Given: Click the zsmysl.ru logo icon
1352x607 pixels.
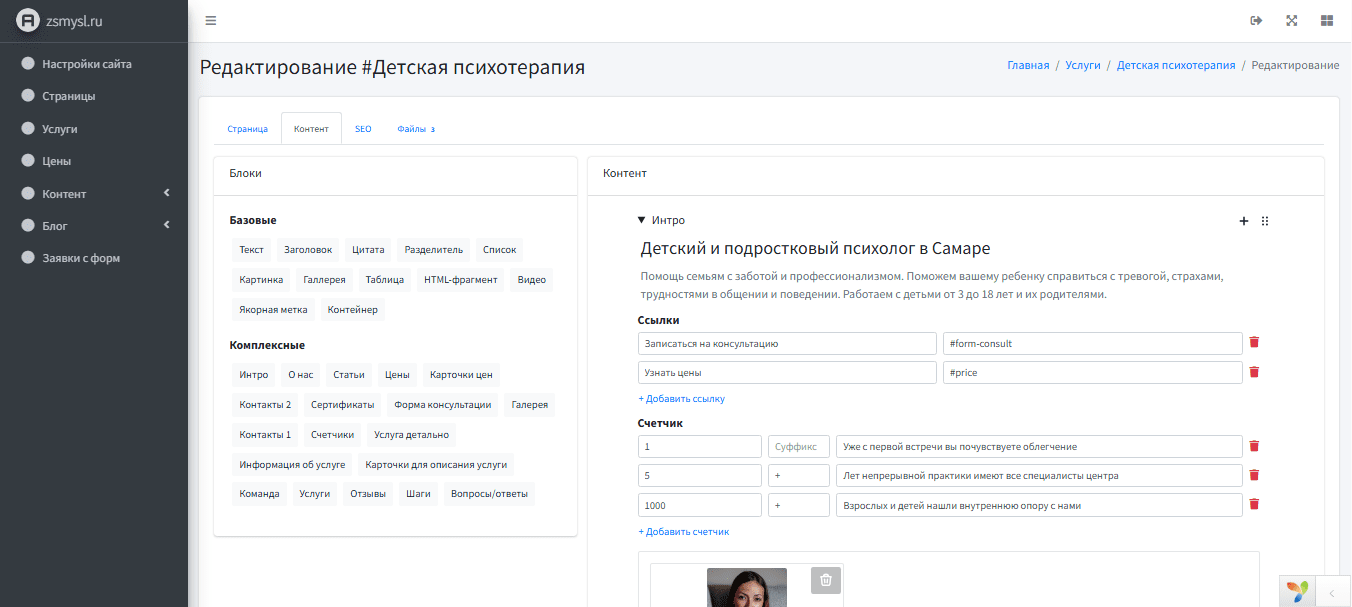Looking at the screenshot, I should tap(27, 20).
